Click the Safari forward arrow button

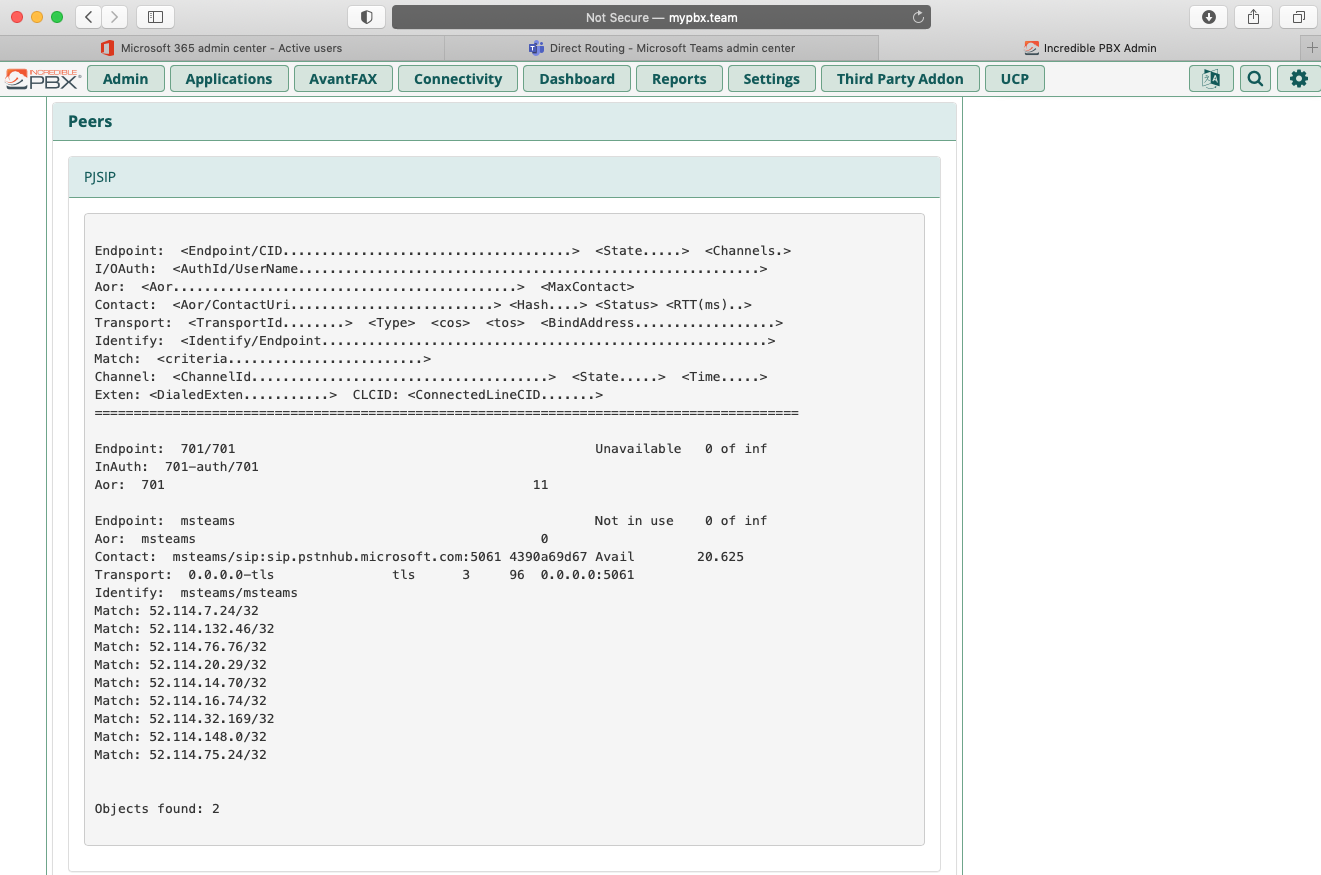click(x=115, y=17)
